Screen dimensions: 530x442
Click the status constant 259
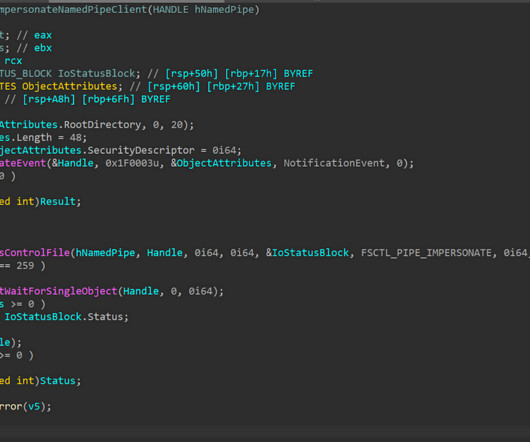click(25, 266)
